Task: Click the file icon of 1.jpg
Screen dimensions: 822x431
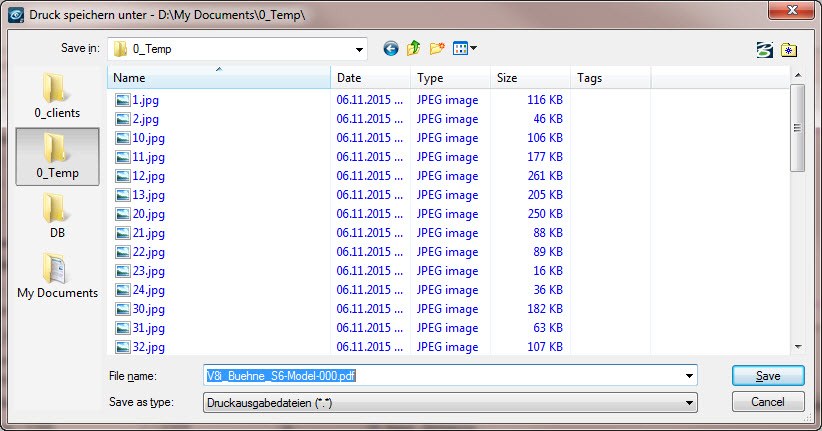Action: tap(123, 100)
